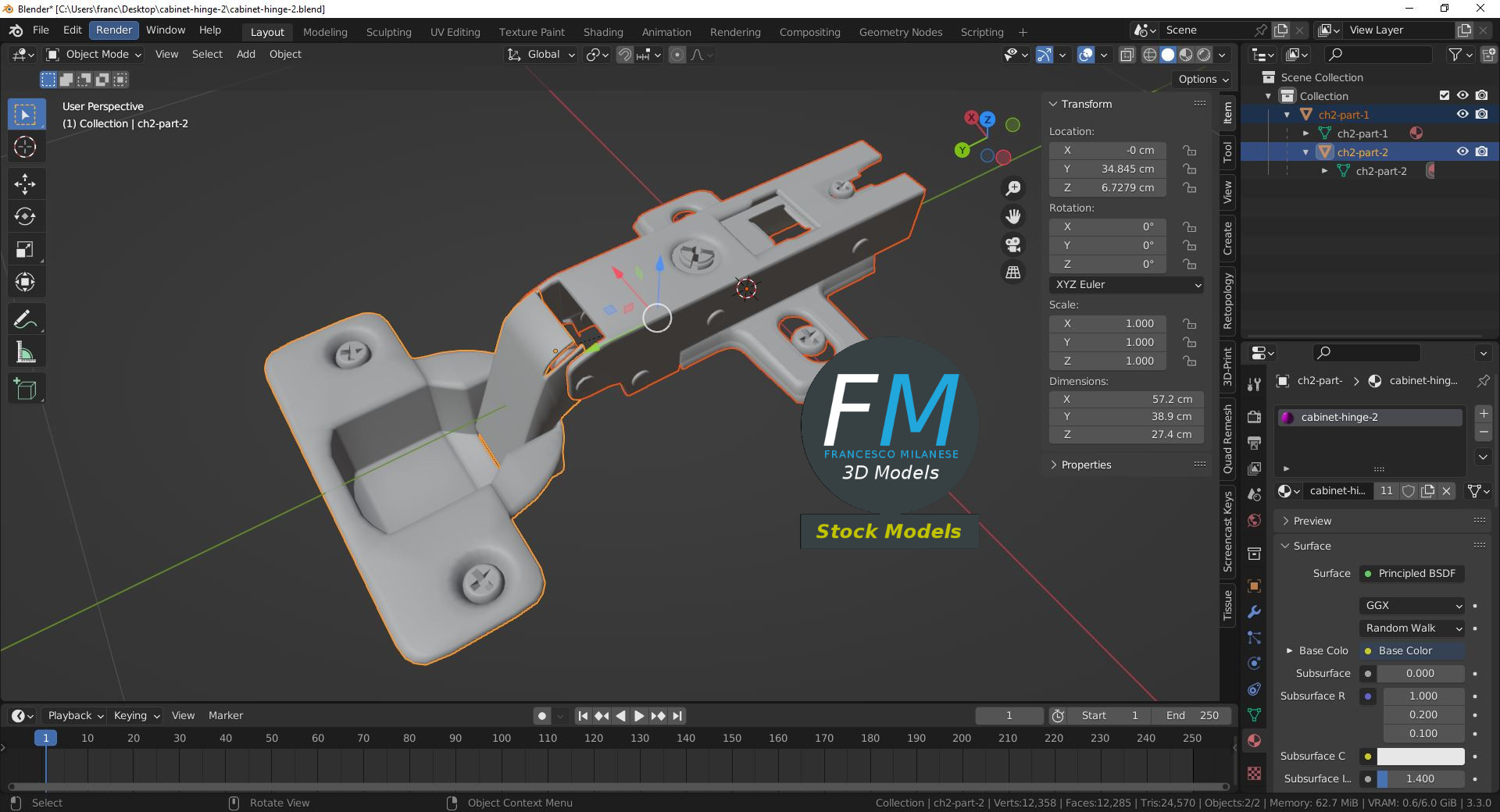This screenshot has width=1500, height=812.
Task: Click the Dimensions X 57.2 cm field
Action: pyautogui.click(x=1127, y=399)
